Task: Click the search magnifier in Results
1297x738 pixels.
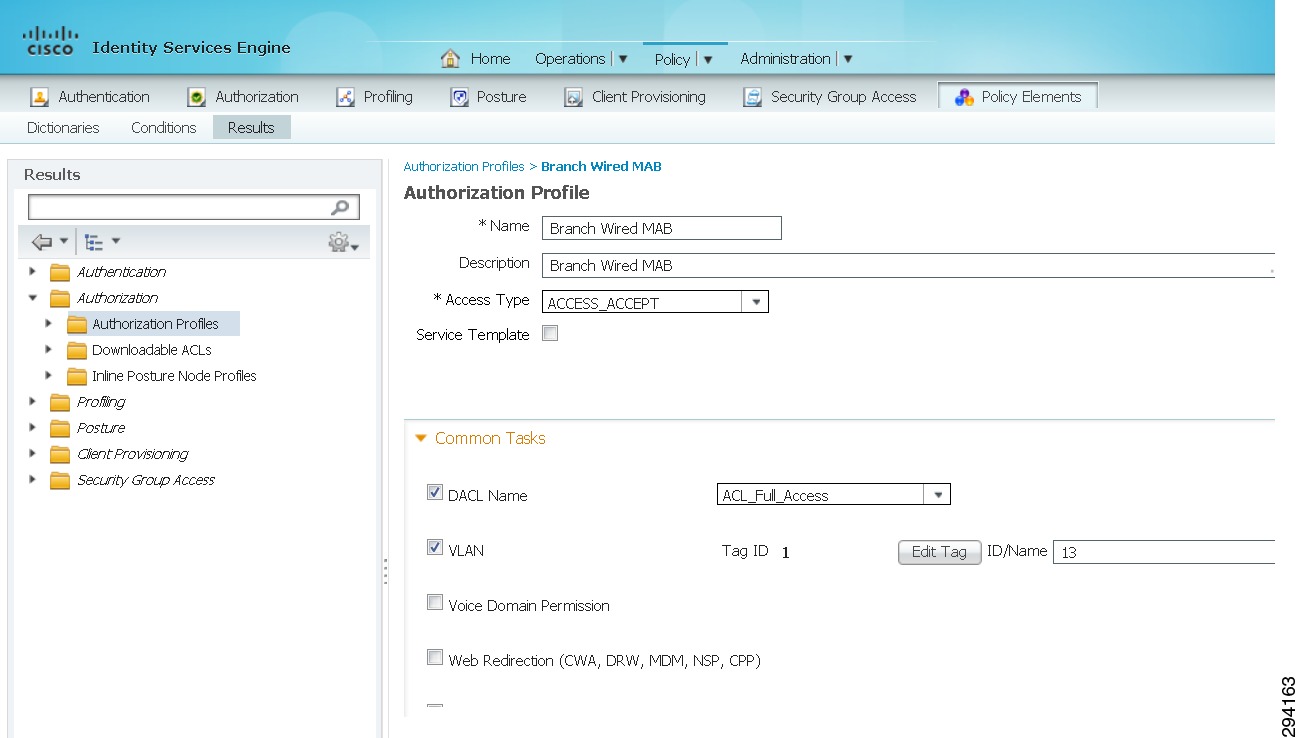Action: (x=342, y=208)
